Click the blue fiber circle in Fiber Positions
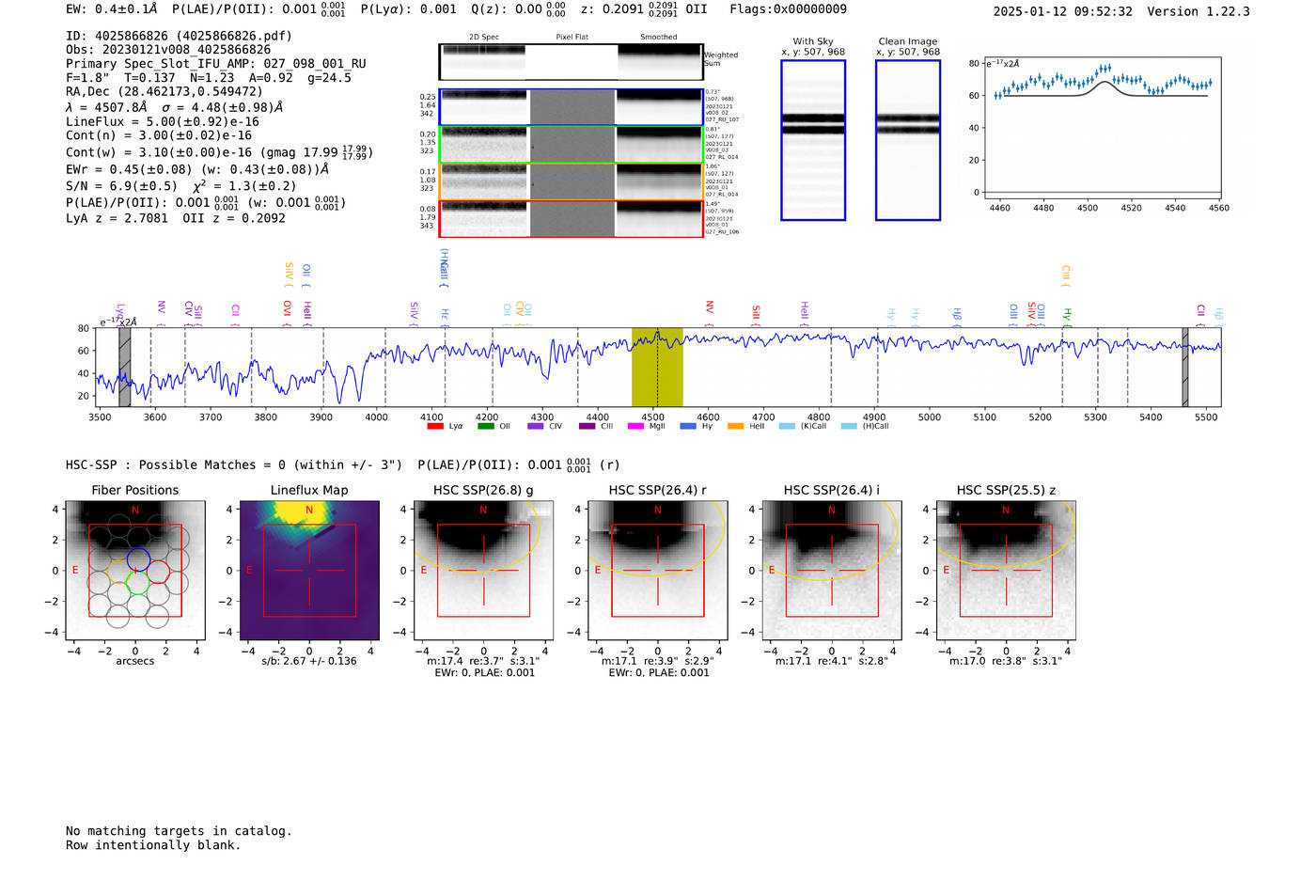 pyautogui.click(x=138, y=559)
